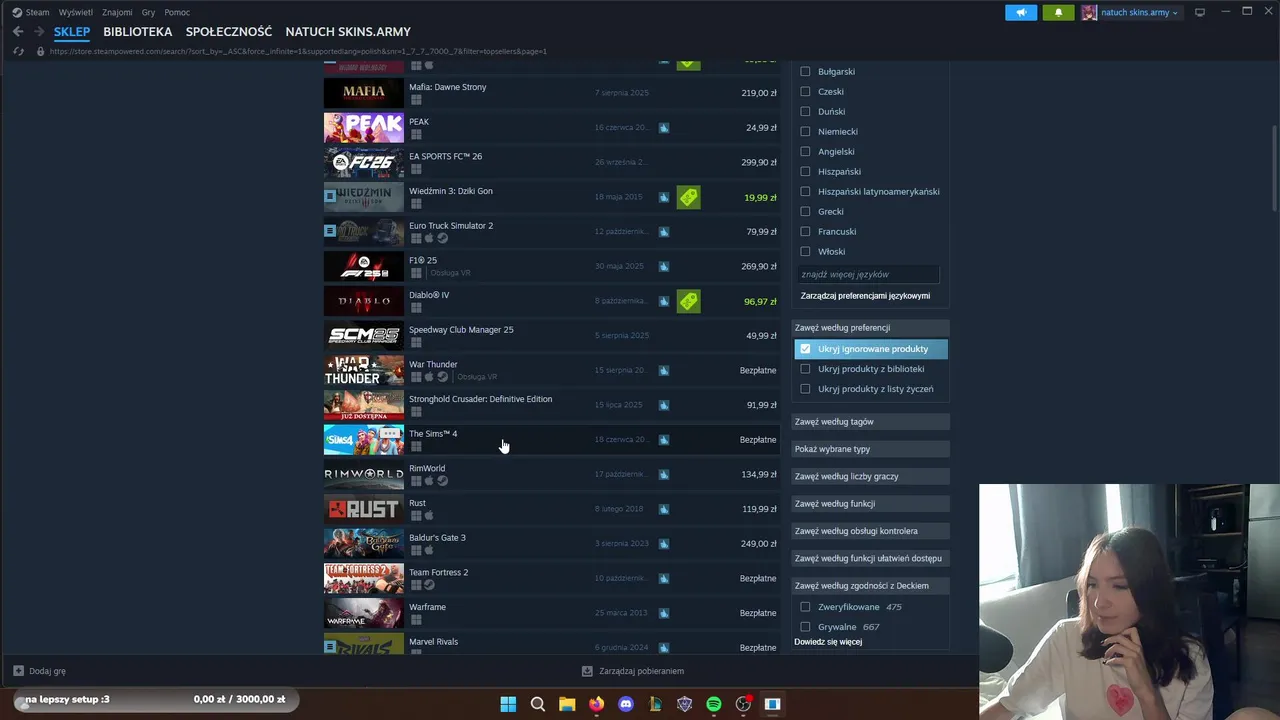Open OBS Studio from the taskbar
The height and width of the screenshot is (720, 1280).
point(743,704)
